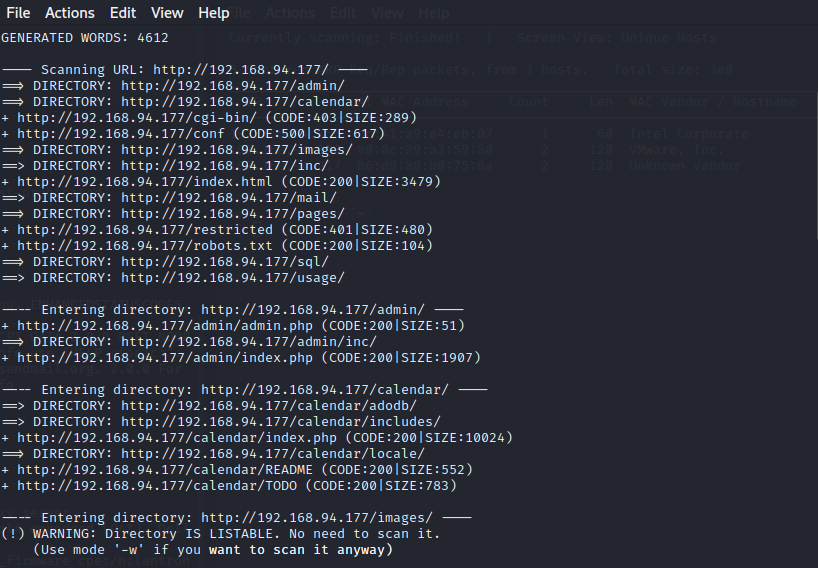
Task: Click the calendar/adodb/ directory URL
Action: 269,406
